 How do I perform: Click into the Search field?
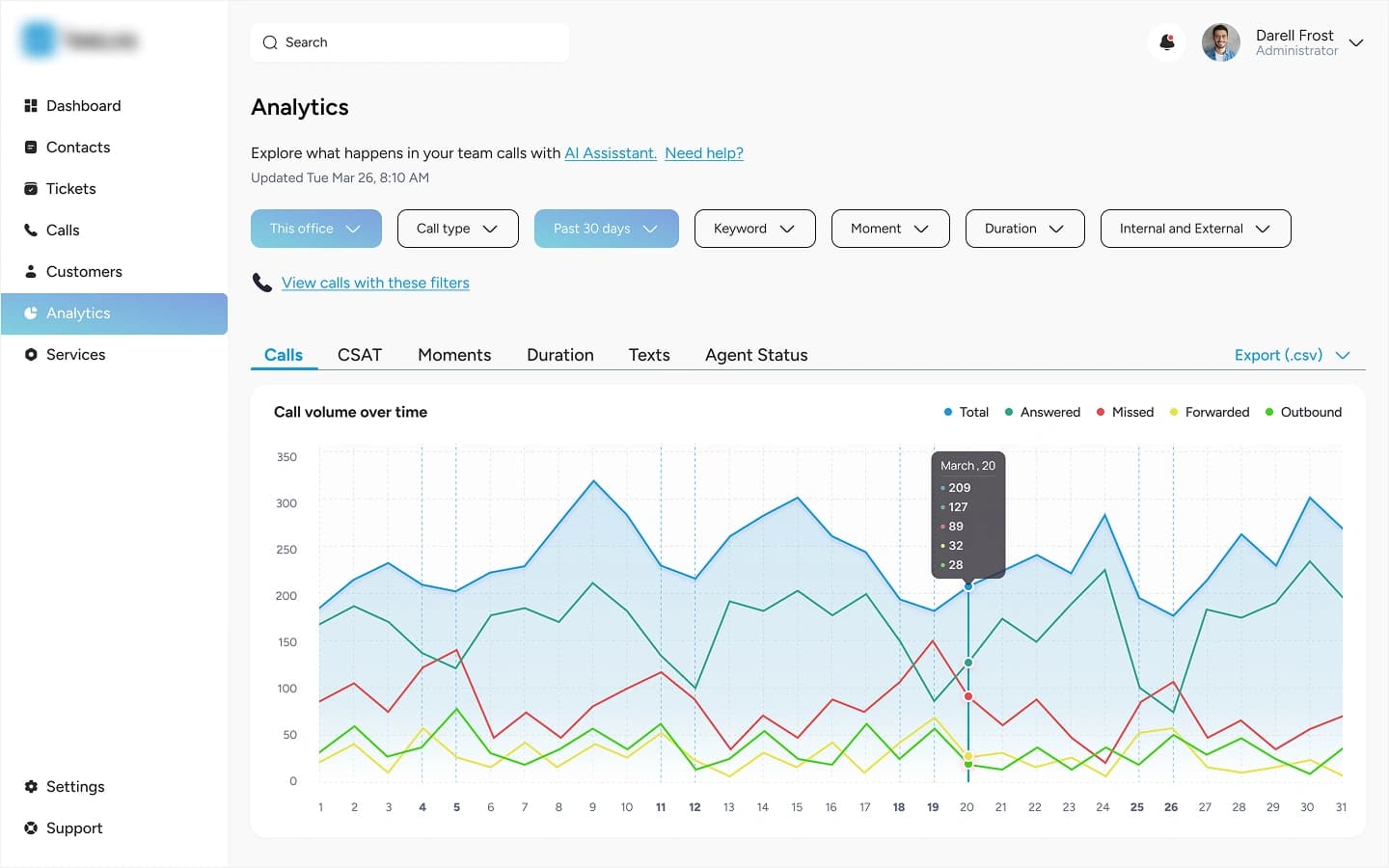(x=410, y=42)
